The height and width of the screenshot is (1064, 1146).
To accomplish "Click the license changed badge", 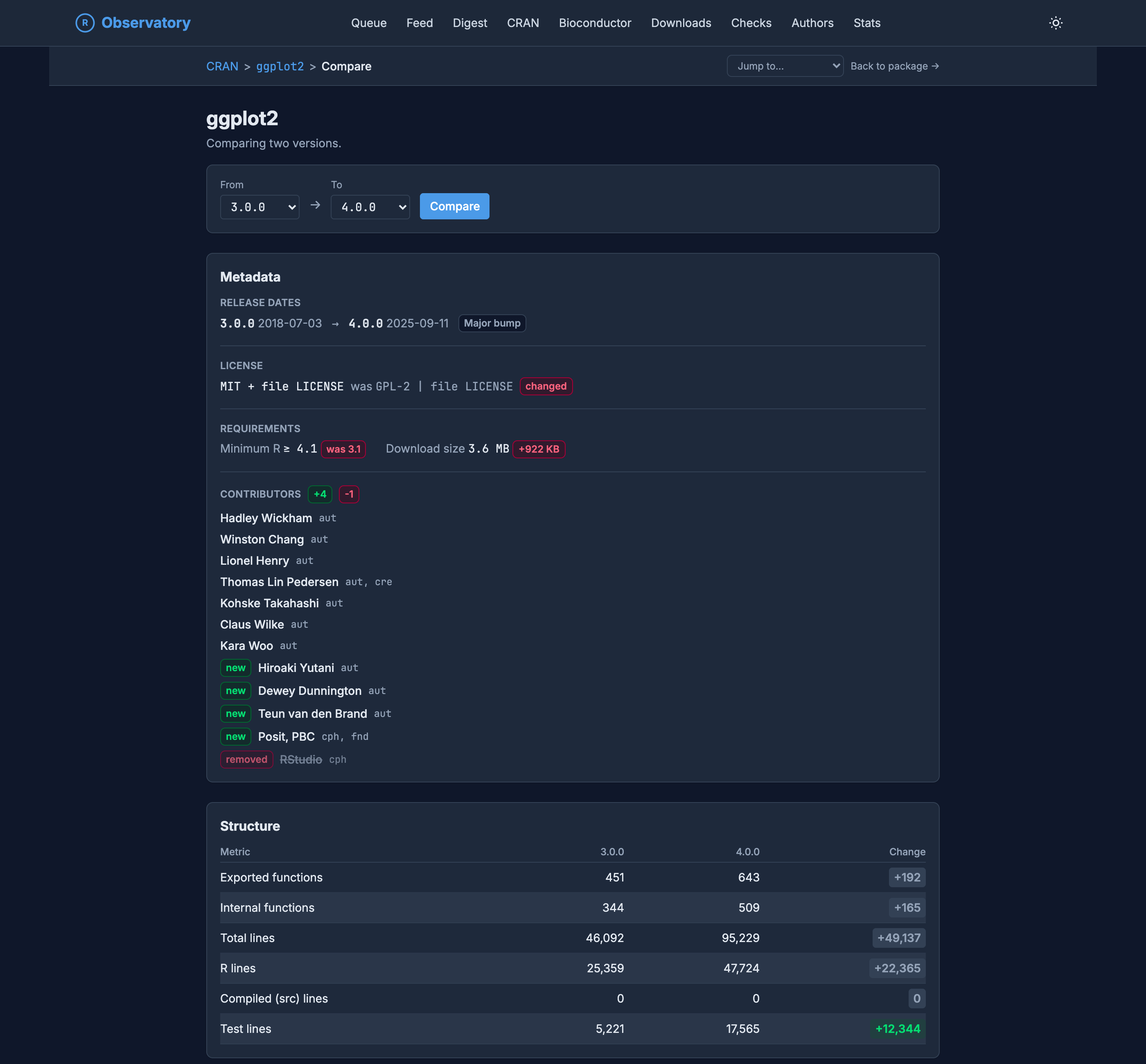I will [x=546, y=386].
